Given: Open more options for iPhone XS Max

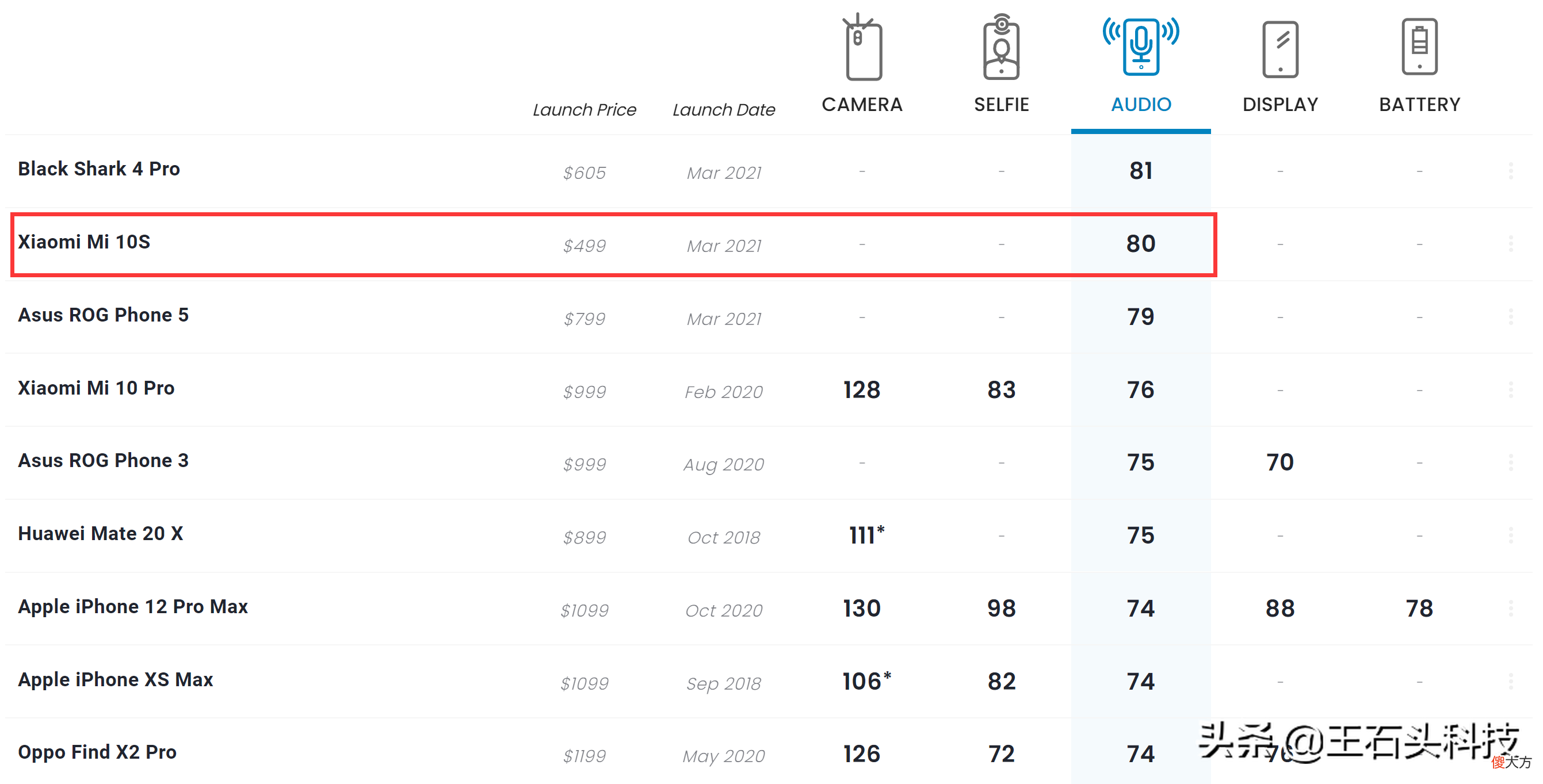Looking at the screenshot, I should click(x=1511, y=681).
